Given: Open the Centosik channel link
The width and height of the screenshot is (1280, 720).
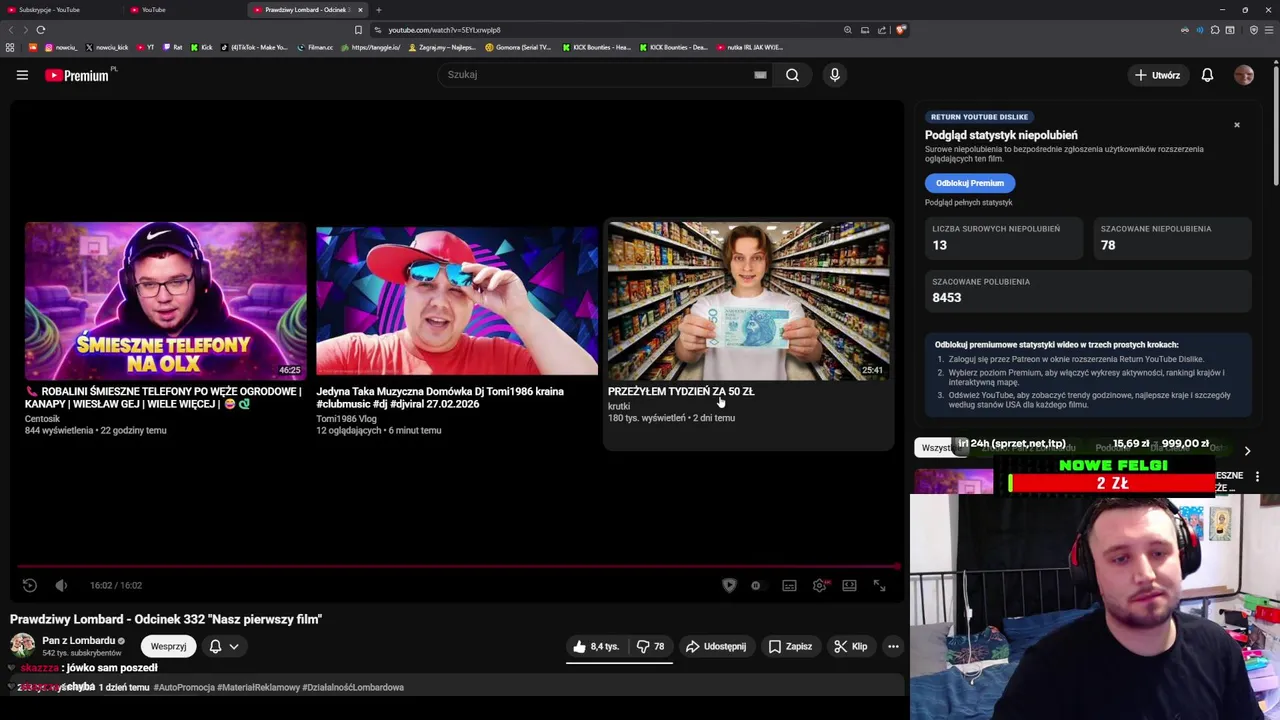Looking at the screenshot, I should (x=42, y=419).
